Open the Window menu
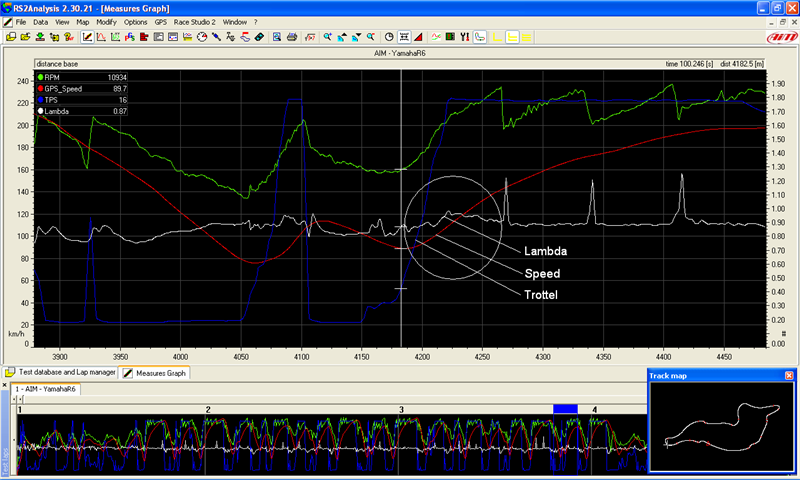The width and height of the screenshot is (800, 480). point(235,22)
